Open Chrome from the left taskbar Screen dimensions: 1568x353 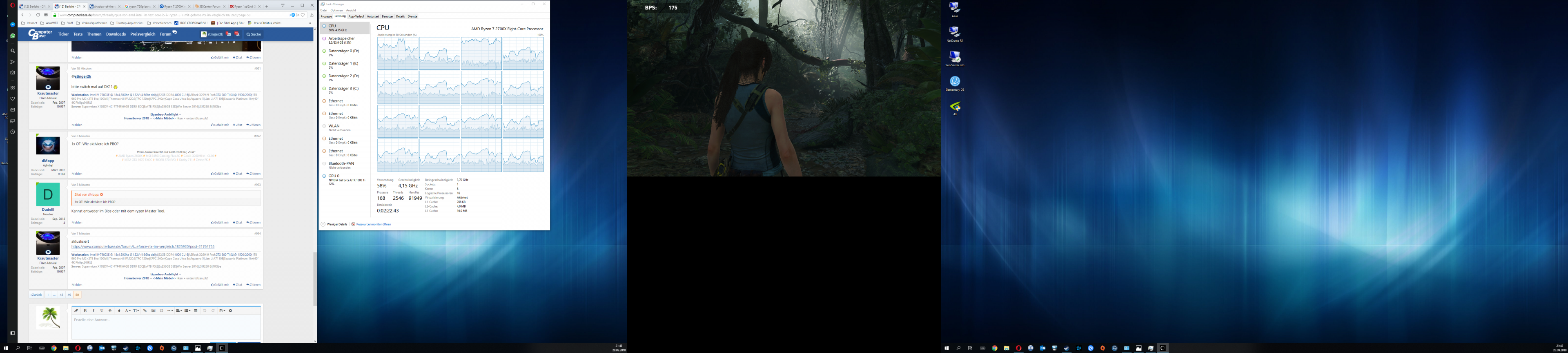(53, 348)
